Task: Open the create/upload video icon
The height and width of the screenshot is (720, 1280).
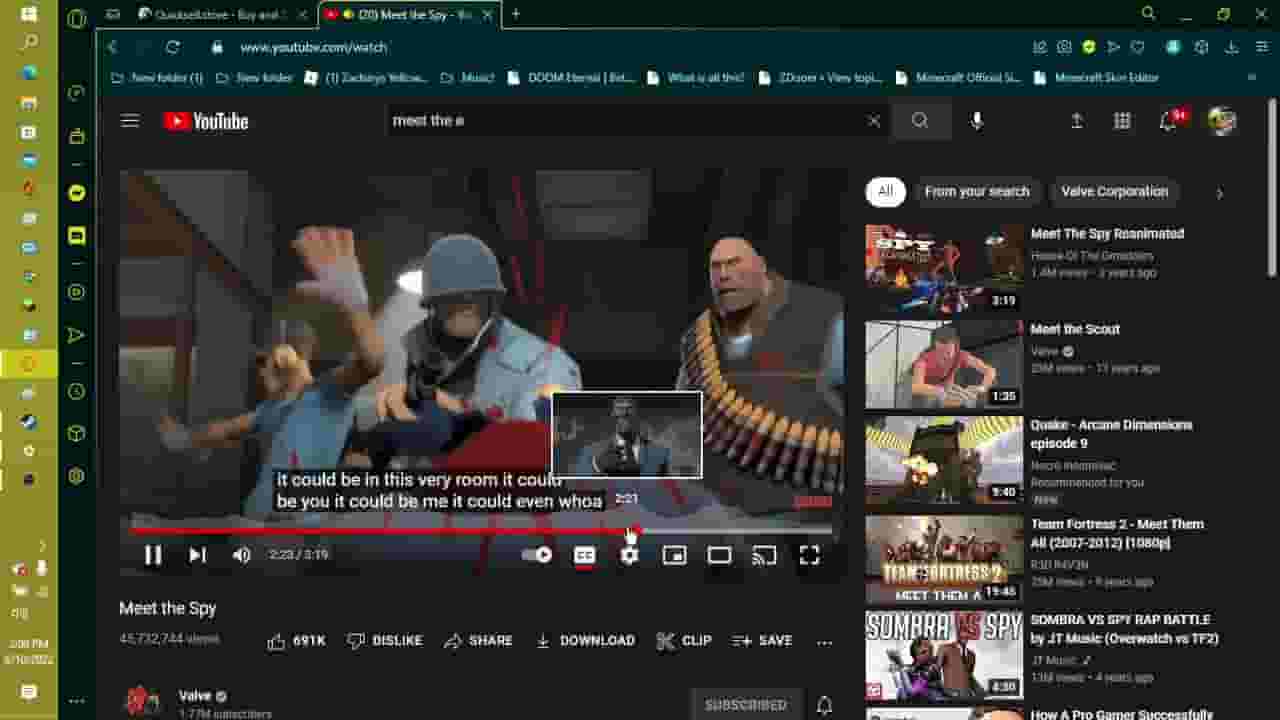Action: pos(1077,121)
